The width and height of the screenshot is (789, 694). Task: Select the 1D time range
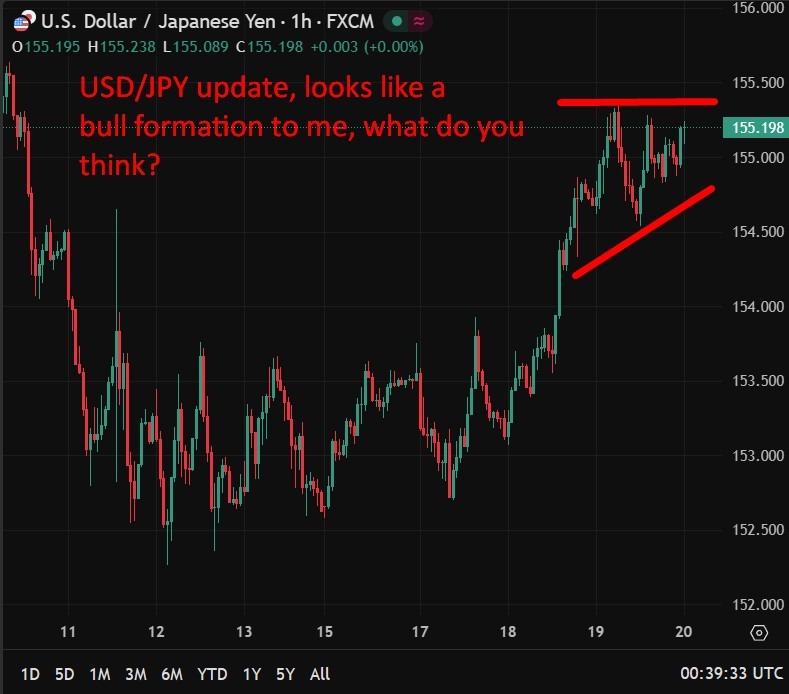coord(31,674)
